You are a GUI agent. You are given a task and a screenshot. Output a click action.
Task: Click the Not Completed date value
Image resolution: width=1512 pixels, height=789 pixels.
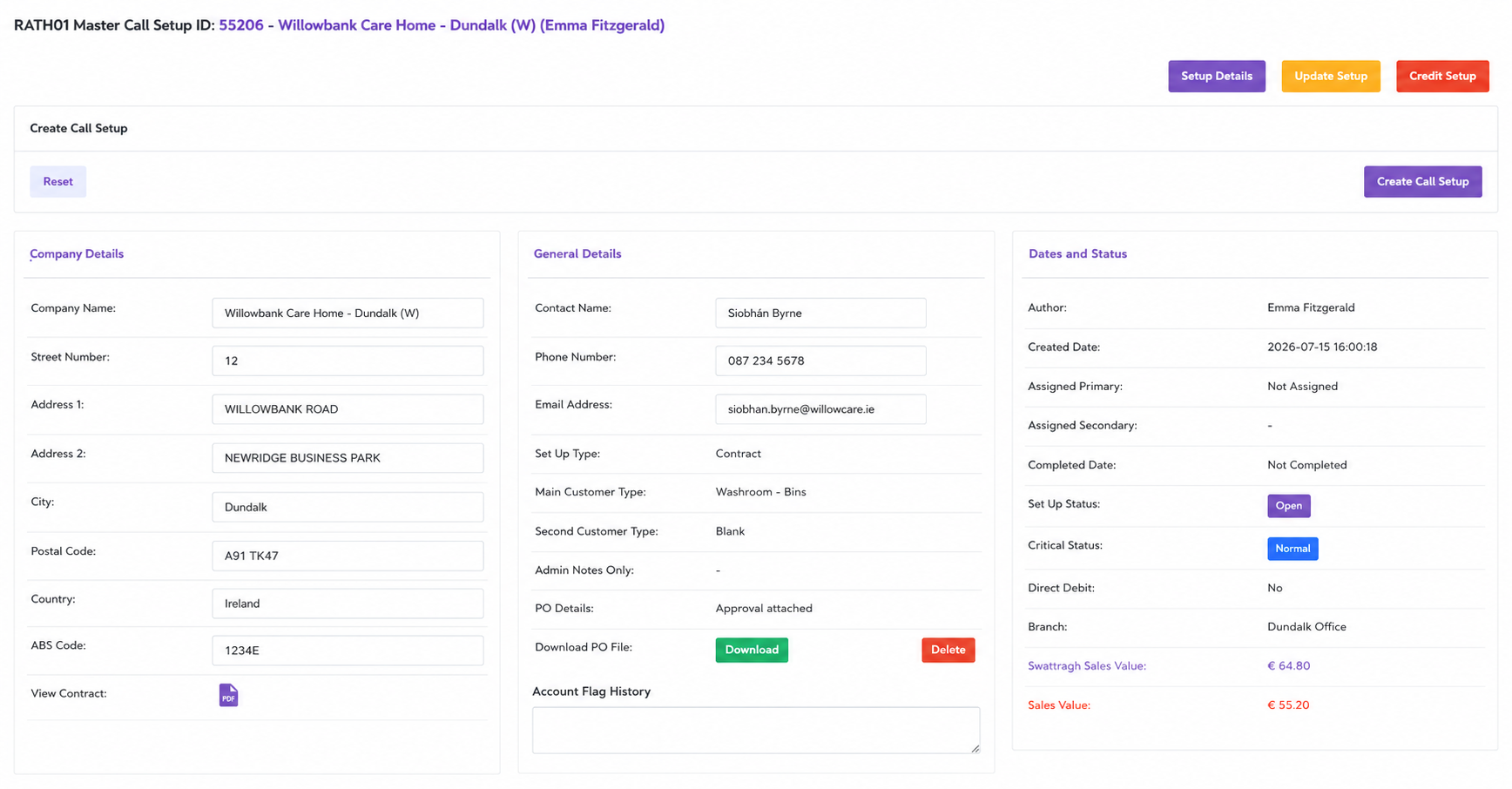coord(1306,465)
